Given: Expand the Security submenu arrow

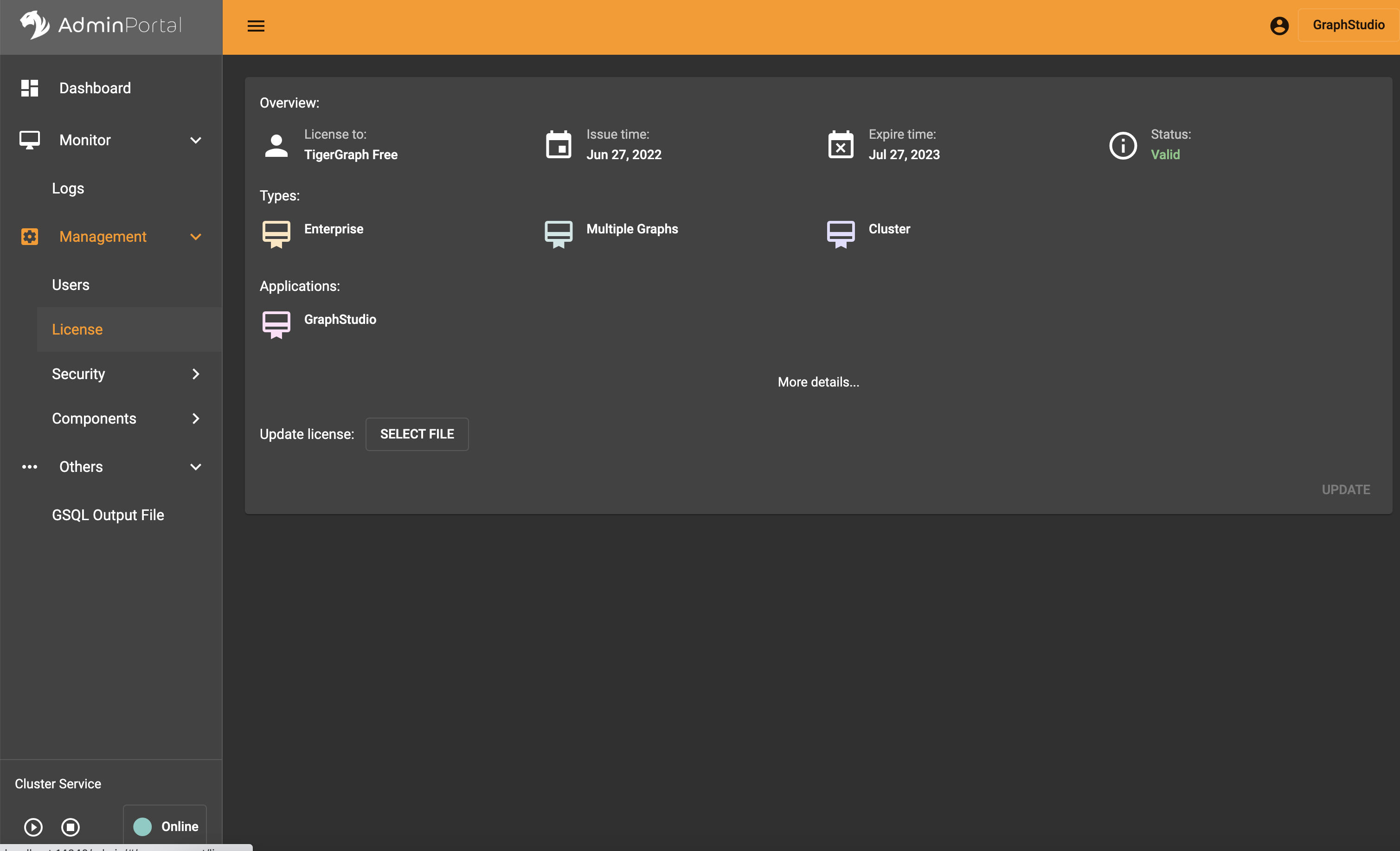Looking at the screenshot, I should (x=195, y=374).
